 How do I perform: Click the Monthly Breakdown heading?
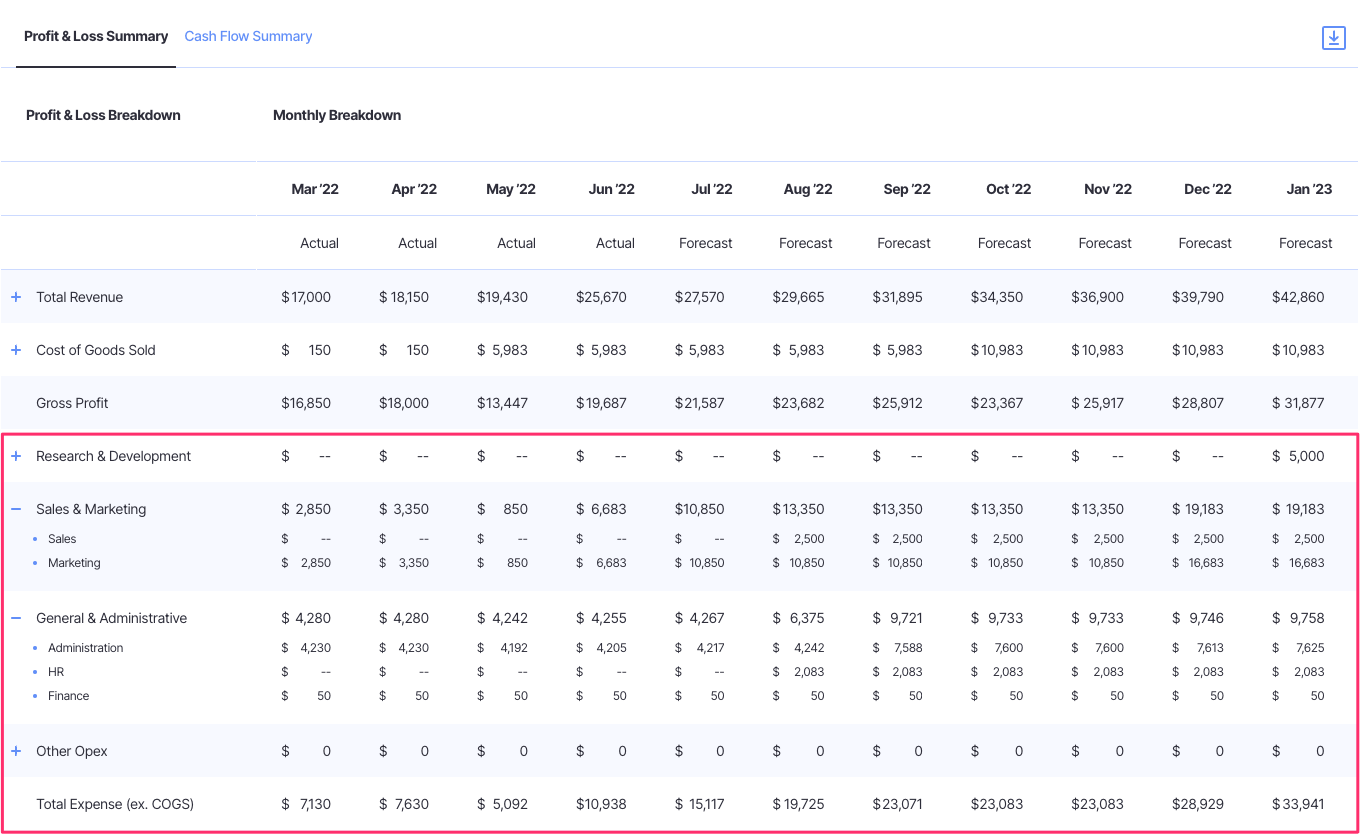pyautogui.click(x=337, y=115)
